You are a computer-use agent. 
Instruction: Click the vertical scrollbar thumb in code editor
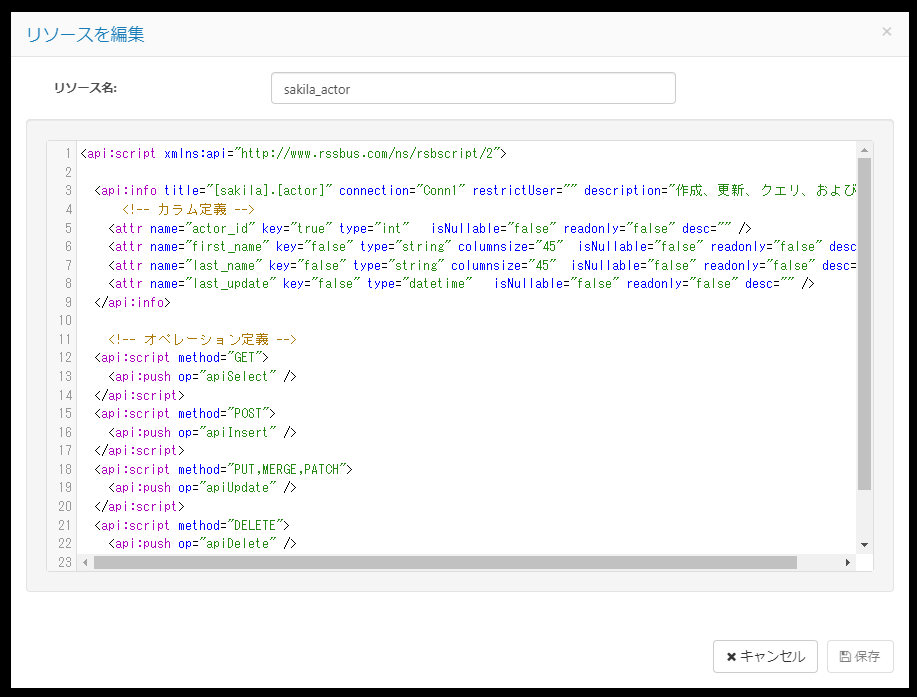(864, 323)
